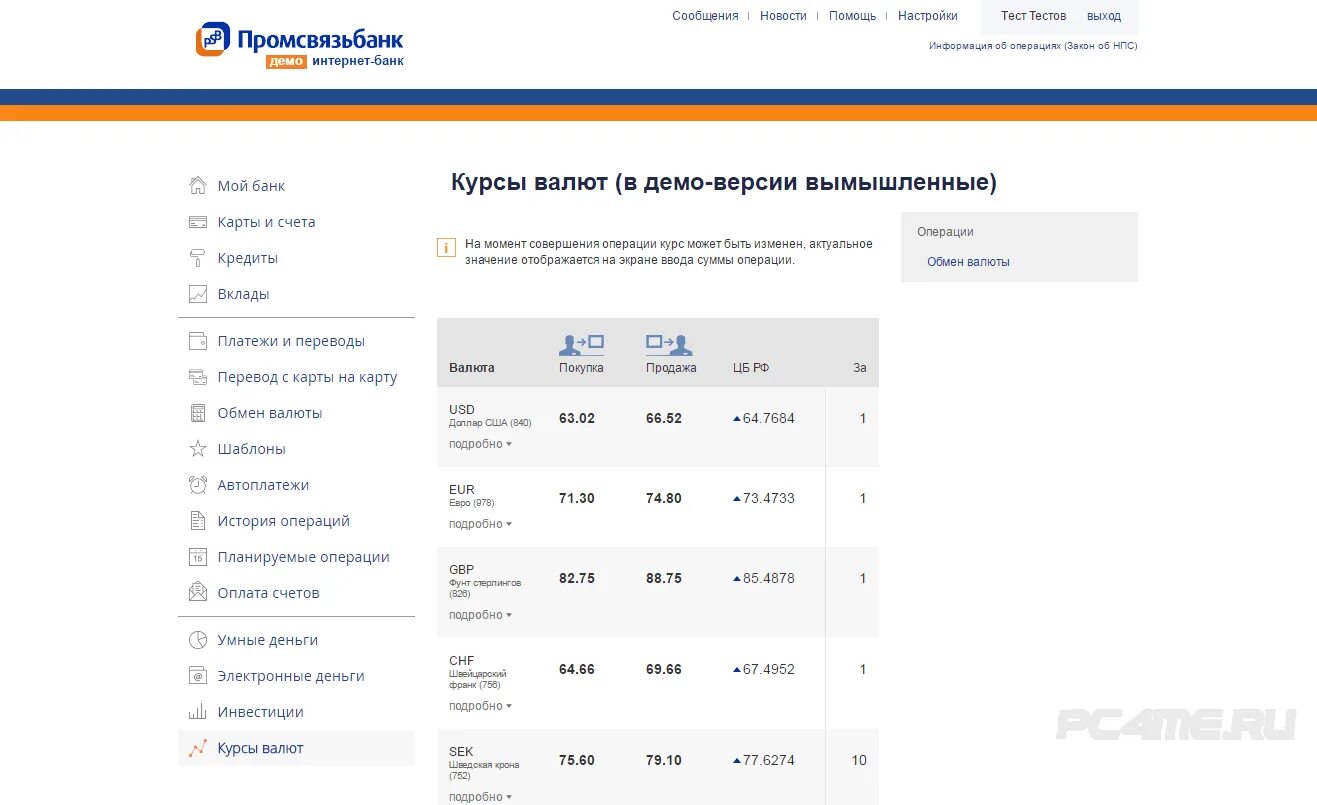Image resolution: width=1317 pixels, height=805 pixels.
Task: Click central bank rate 67.4952
Action: coord(769,670)
